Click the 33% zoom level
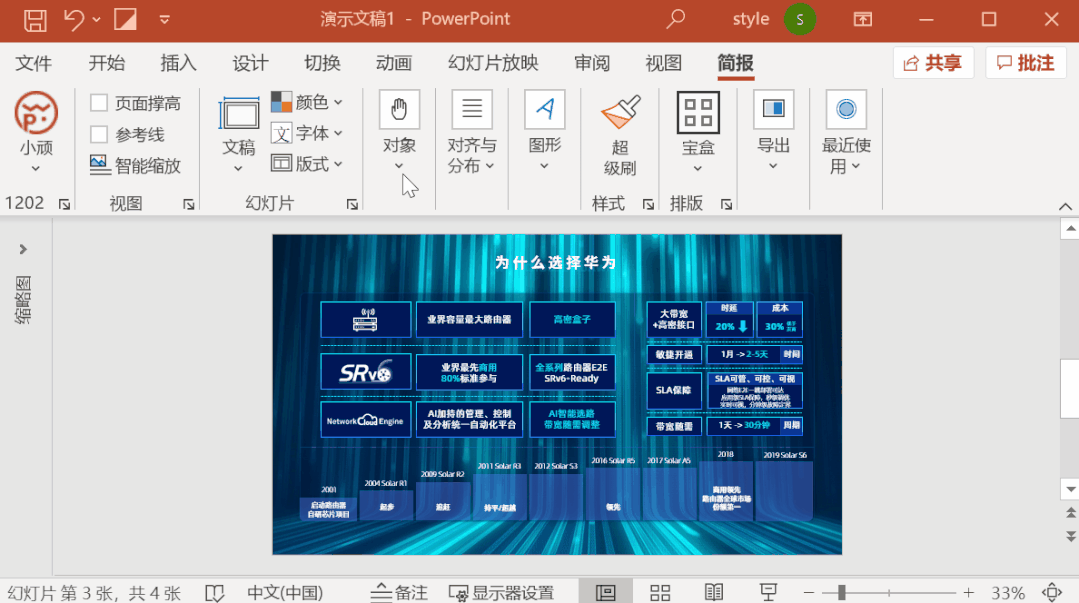 pyautogui.click(x=1007, y=593)
